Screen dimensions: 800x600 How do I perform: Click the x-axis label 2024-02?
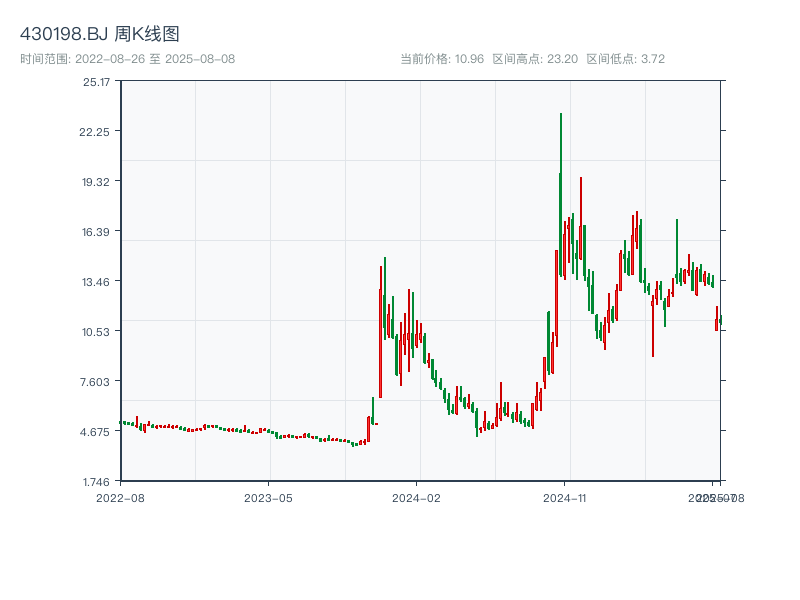coord(416,498)
